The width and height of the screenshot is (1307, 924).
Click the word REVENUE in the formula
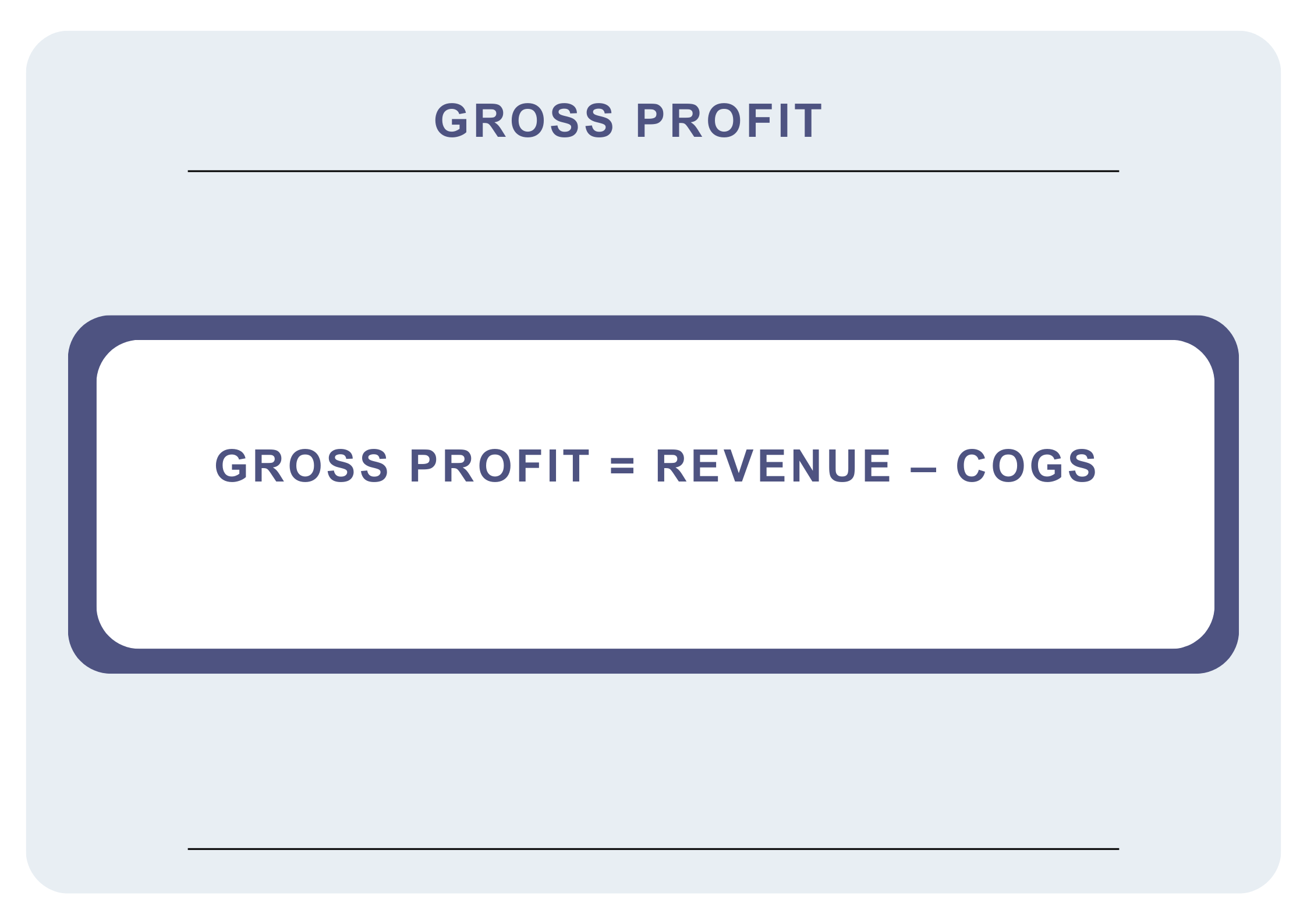[x=773, y=466]
